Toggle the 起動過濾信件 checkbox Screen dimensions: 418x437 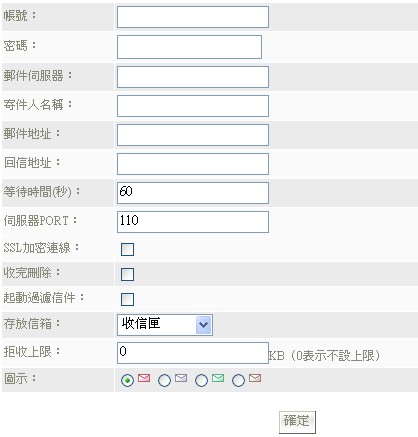127,299
